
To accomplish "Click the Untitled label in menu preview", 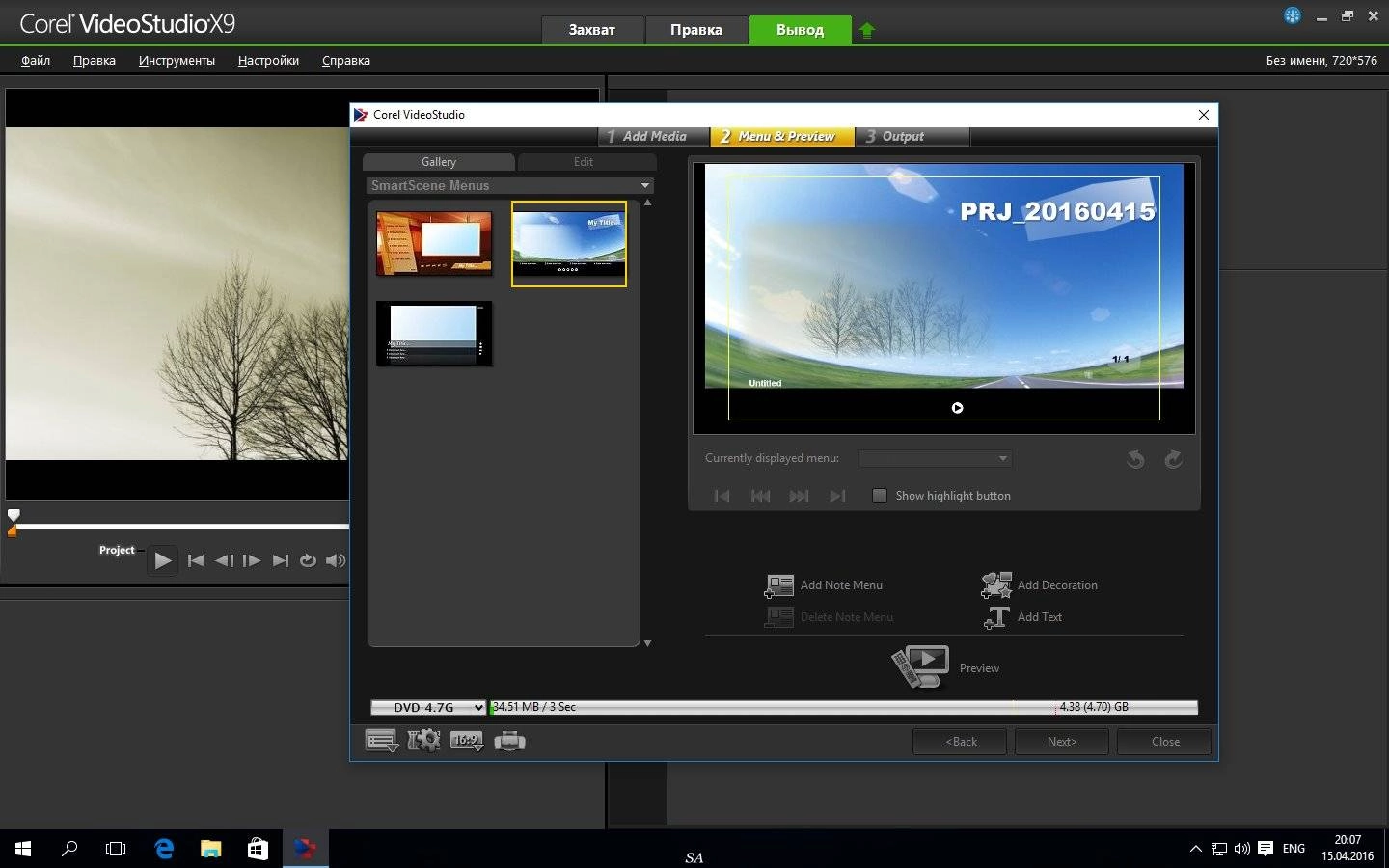I will (765, 383).
